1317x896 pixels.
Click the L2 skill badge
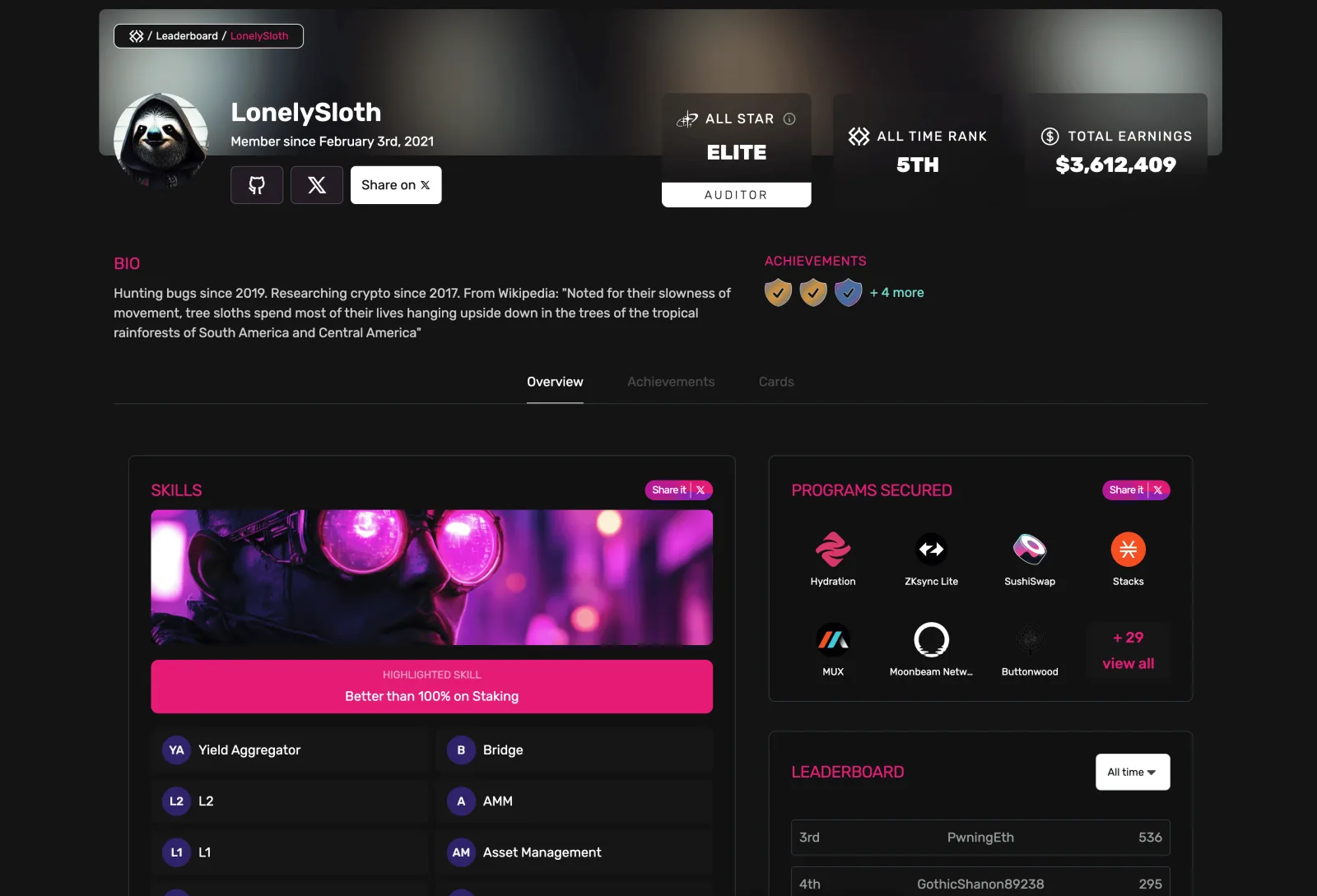[176, 801]
